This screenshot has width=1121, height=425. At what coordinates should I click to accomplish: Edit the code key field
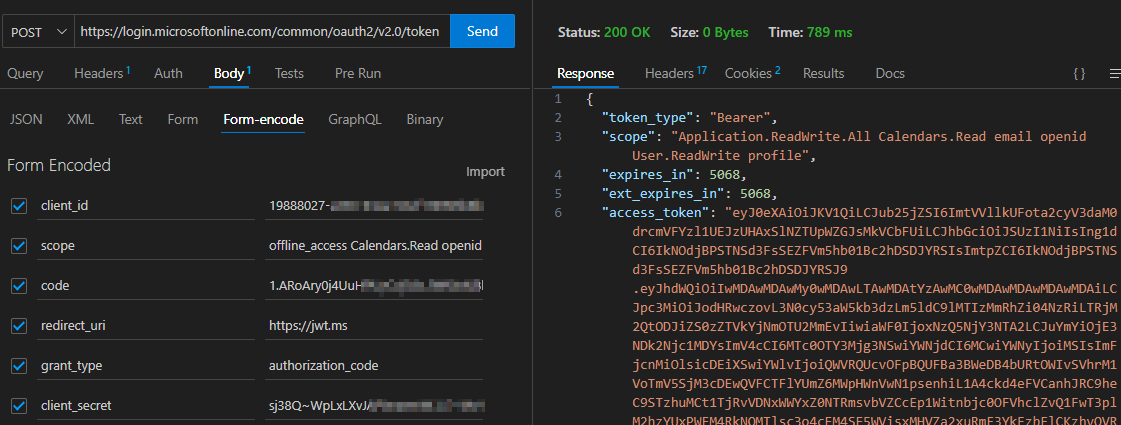coord(145,286)
